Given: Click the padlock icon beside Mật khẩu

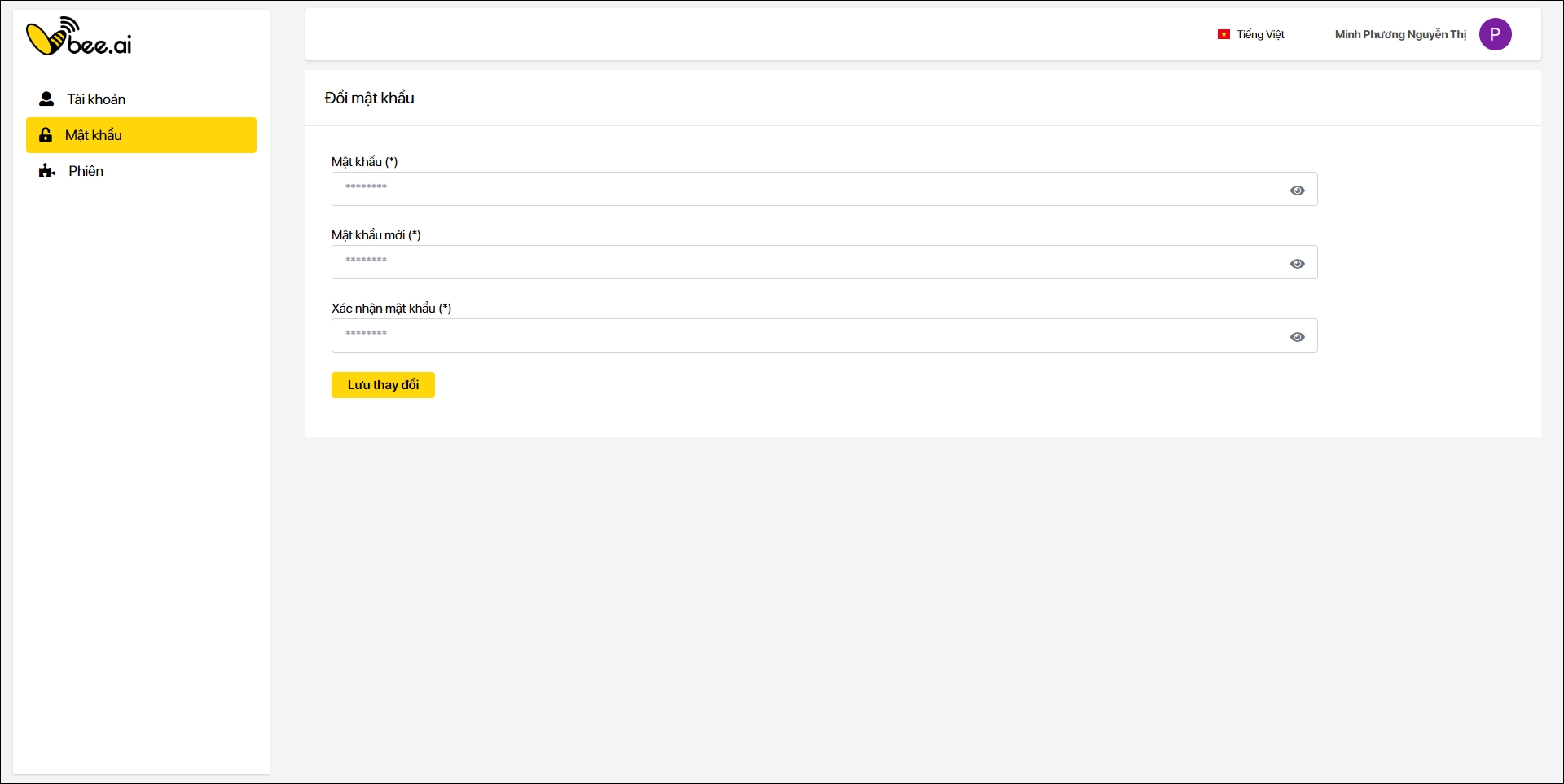Looking at the screenshot, I should [x=46, y=135].
